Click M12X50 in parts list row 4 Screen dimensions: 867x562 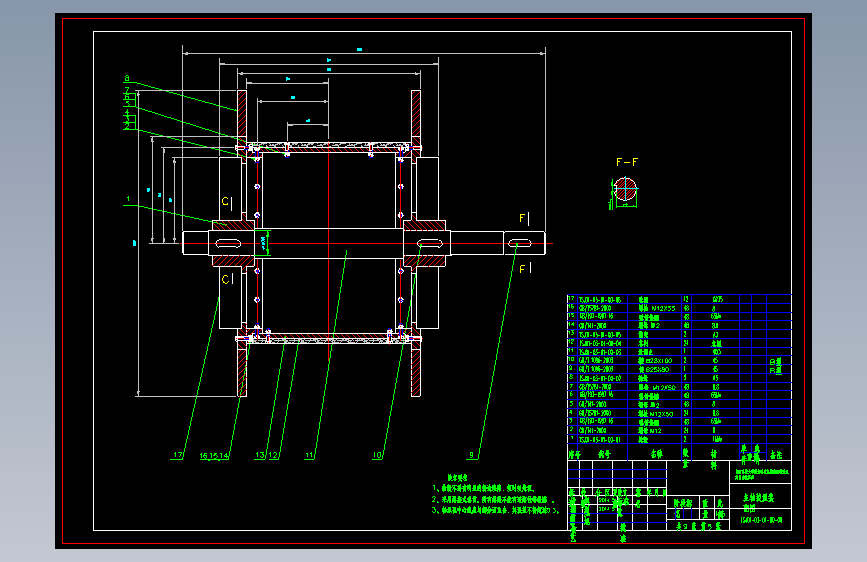661,413
